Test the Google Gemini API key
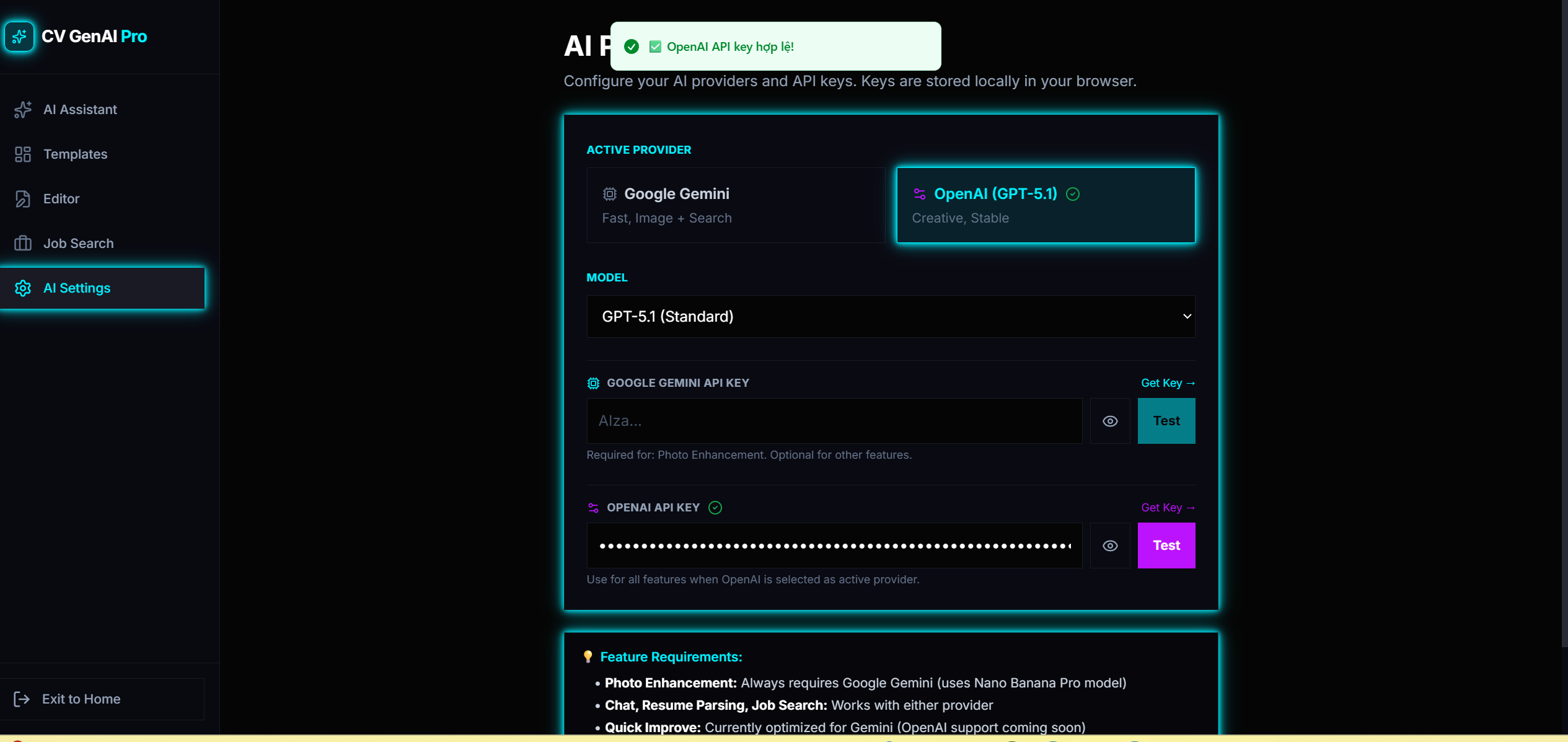 [x=1166, y=422]
